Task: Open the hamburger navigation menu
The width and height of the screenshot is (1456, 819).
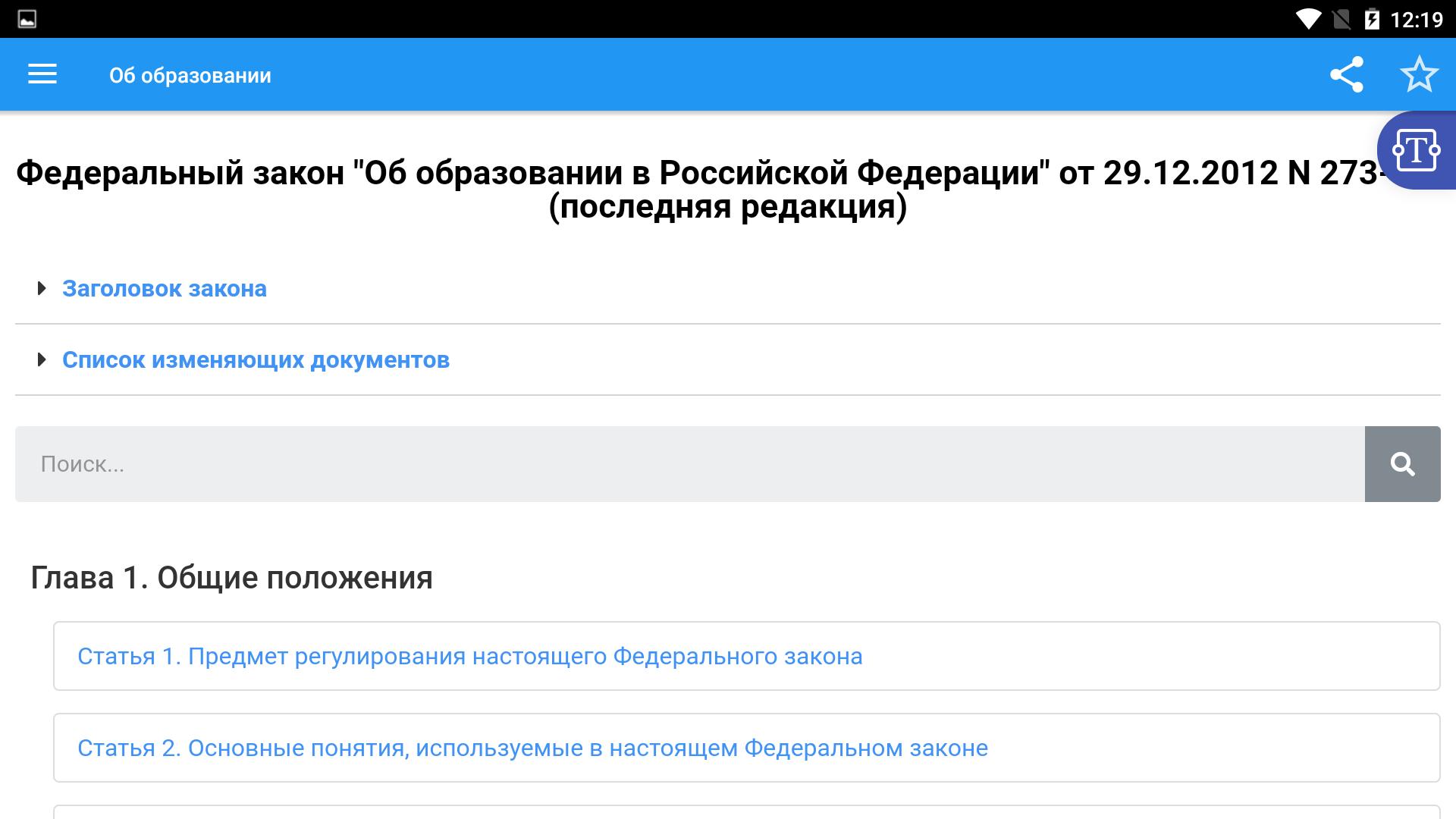Action: coord(42,74)
